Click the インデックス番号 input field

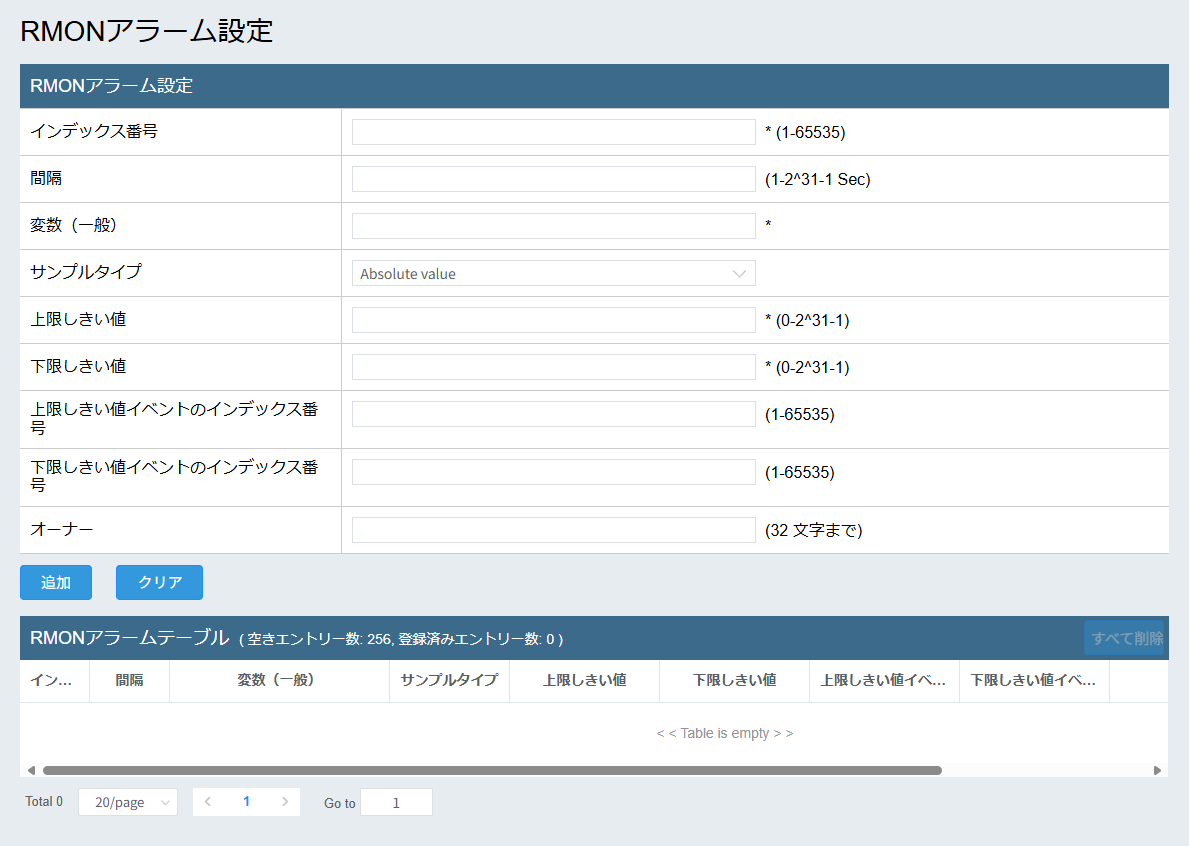coord(553,132)
